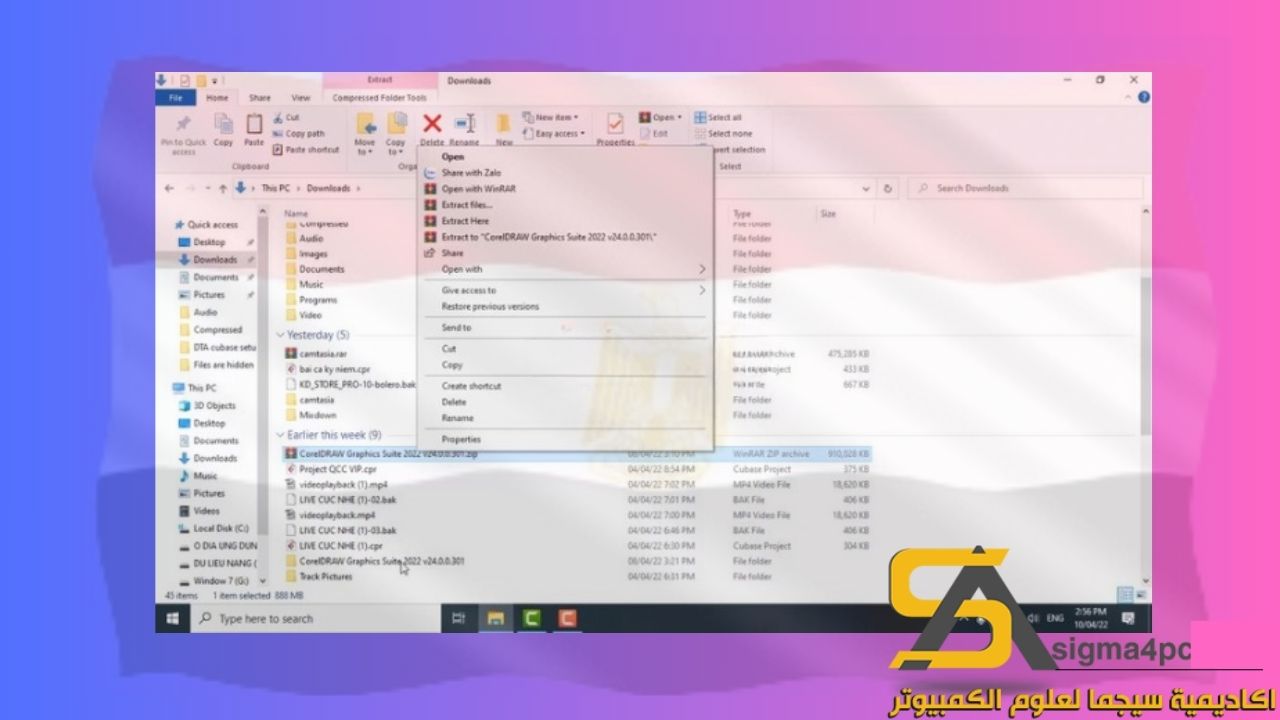Open the ribbon Open dropdown arrow
Viewport: 1280px width, 720px height.
pos(679,117)
